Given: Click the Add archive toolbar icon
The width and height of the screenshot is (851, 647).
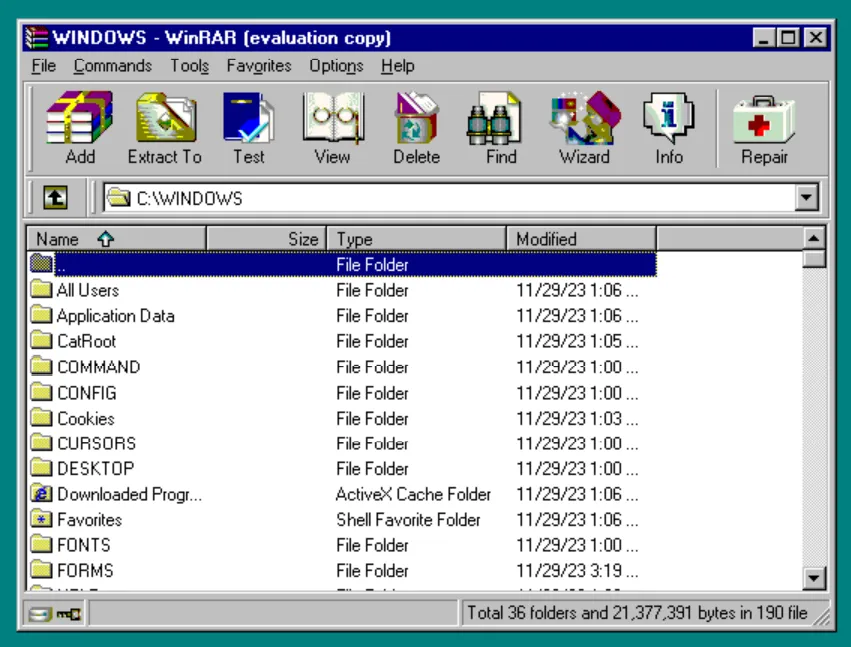Looking at the screenshot, I should coord(80,118).
